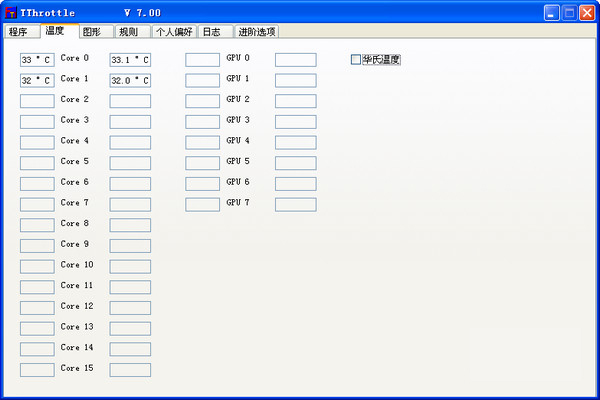Click the Core 13 label
600x400 pixels.
[x=77, y=327]
